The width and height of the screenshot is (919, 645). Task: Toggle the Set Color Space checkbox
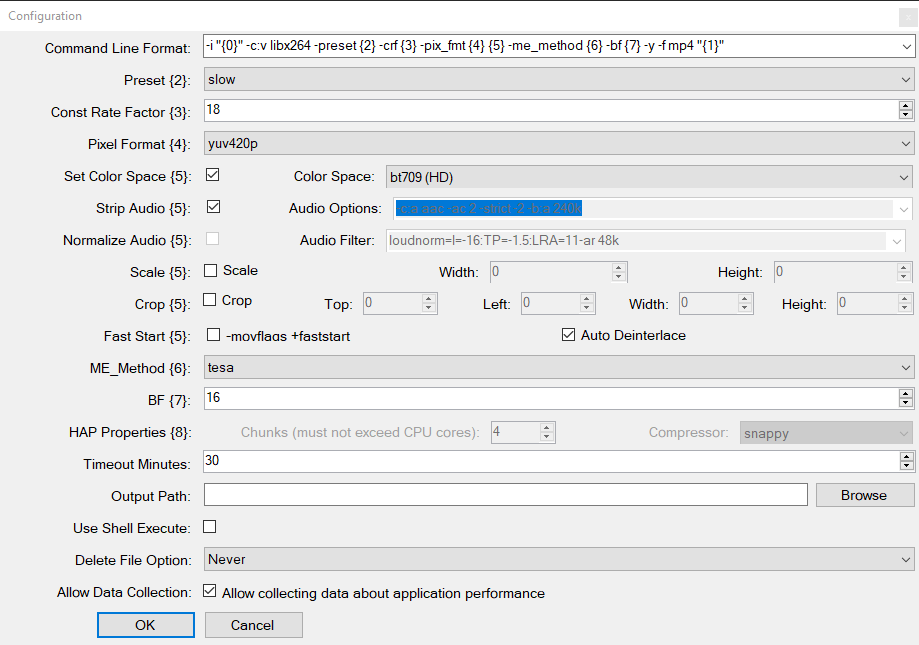tap(212, 175)
